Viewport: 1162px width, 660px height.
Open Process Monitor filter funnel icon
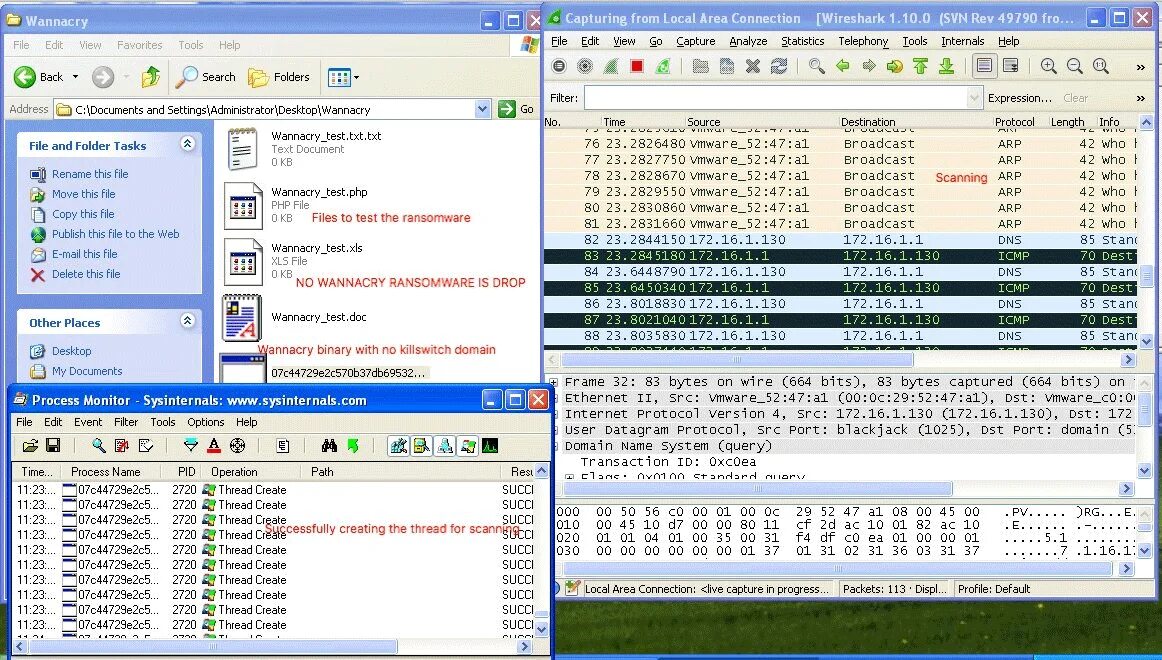point(190,445)
